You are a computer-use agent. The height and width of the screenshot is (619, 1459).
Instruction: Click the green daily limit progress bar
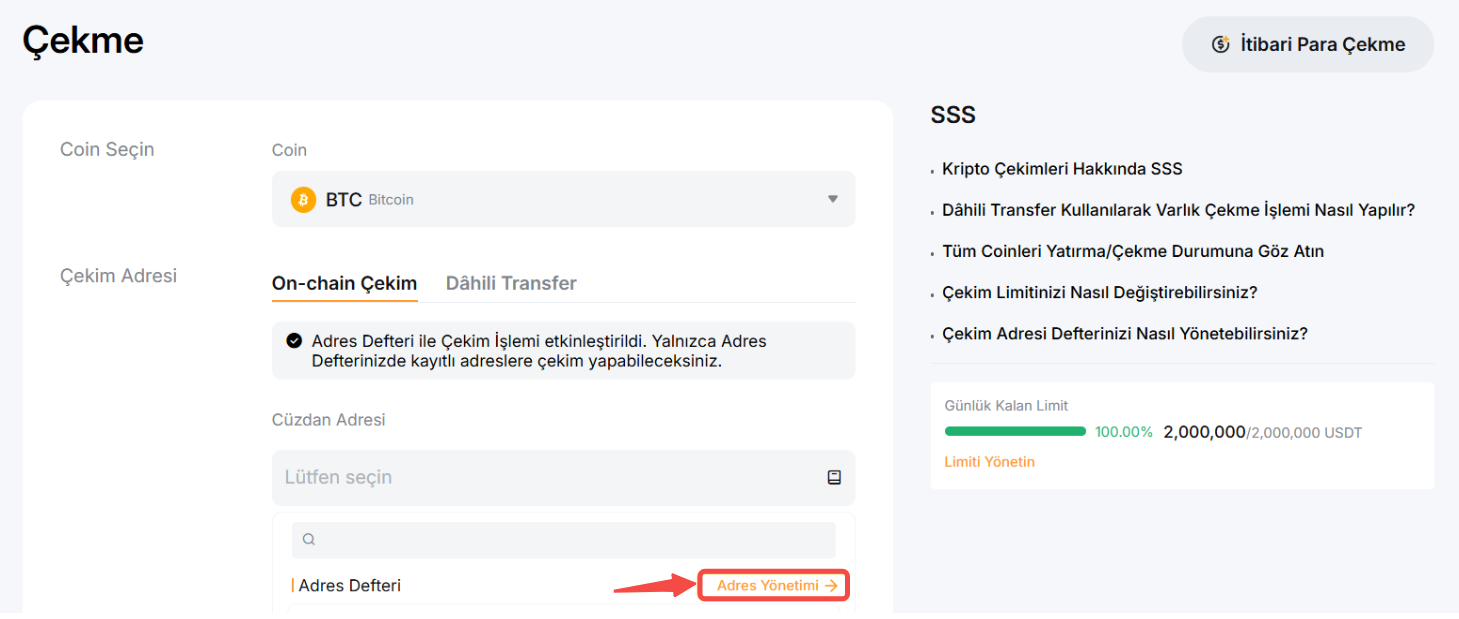pos(1015,432)
